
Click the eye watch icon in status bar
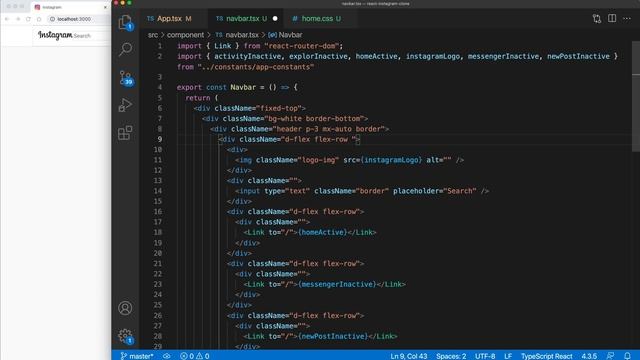point(167,356)
